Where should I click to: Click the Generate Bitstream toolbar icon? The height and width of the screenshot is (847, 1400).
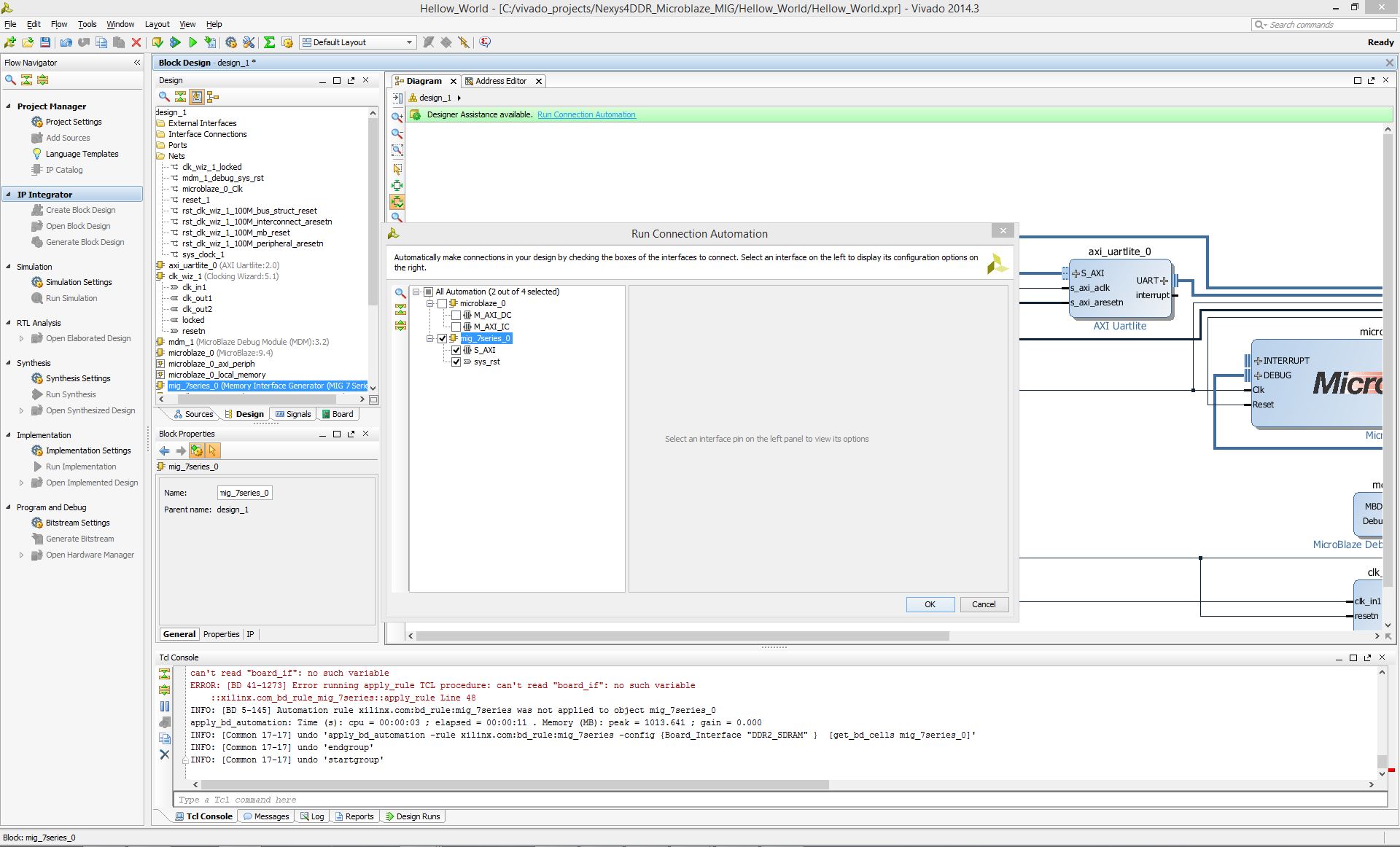coord(211,42)
